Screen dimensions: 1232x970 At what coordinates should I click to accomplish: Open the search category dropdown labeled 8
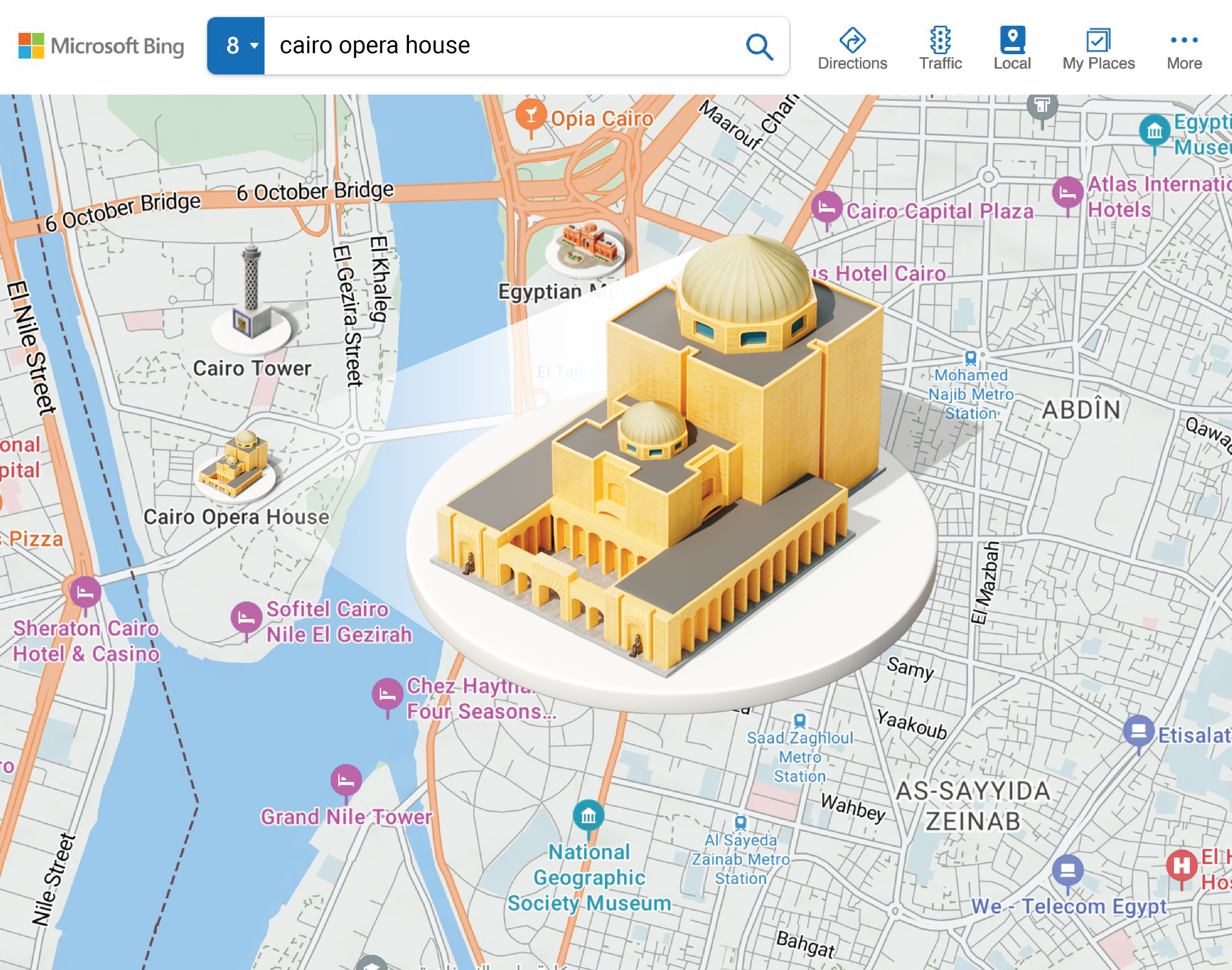coord(236,45)
